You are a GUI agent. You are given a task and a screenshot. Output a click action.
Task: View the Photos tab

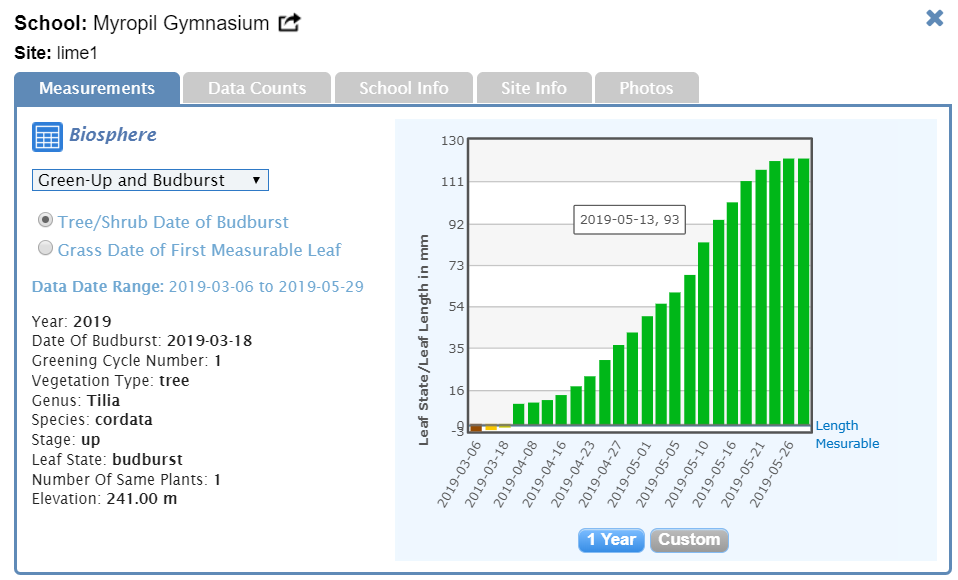(x=646, y=88)
